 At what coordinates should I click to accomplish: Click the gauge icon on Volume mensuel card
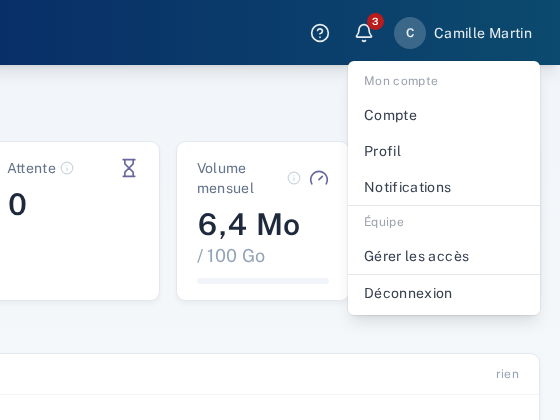tap(319, 178)
